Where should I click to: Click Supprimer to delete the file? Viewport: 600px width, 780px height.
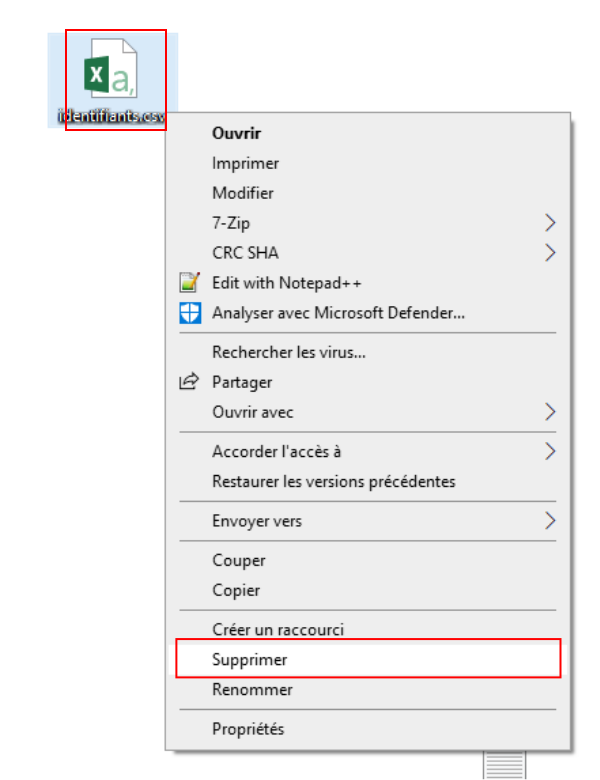click(x=368, y=660)
